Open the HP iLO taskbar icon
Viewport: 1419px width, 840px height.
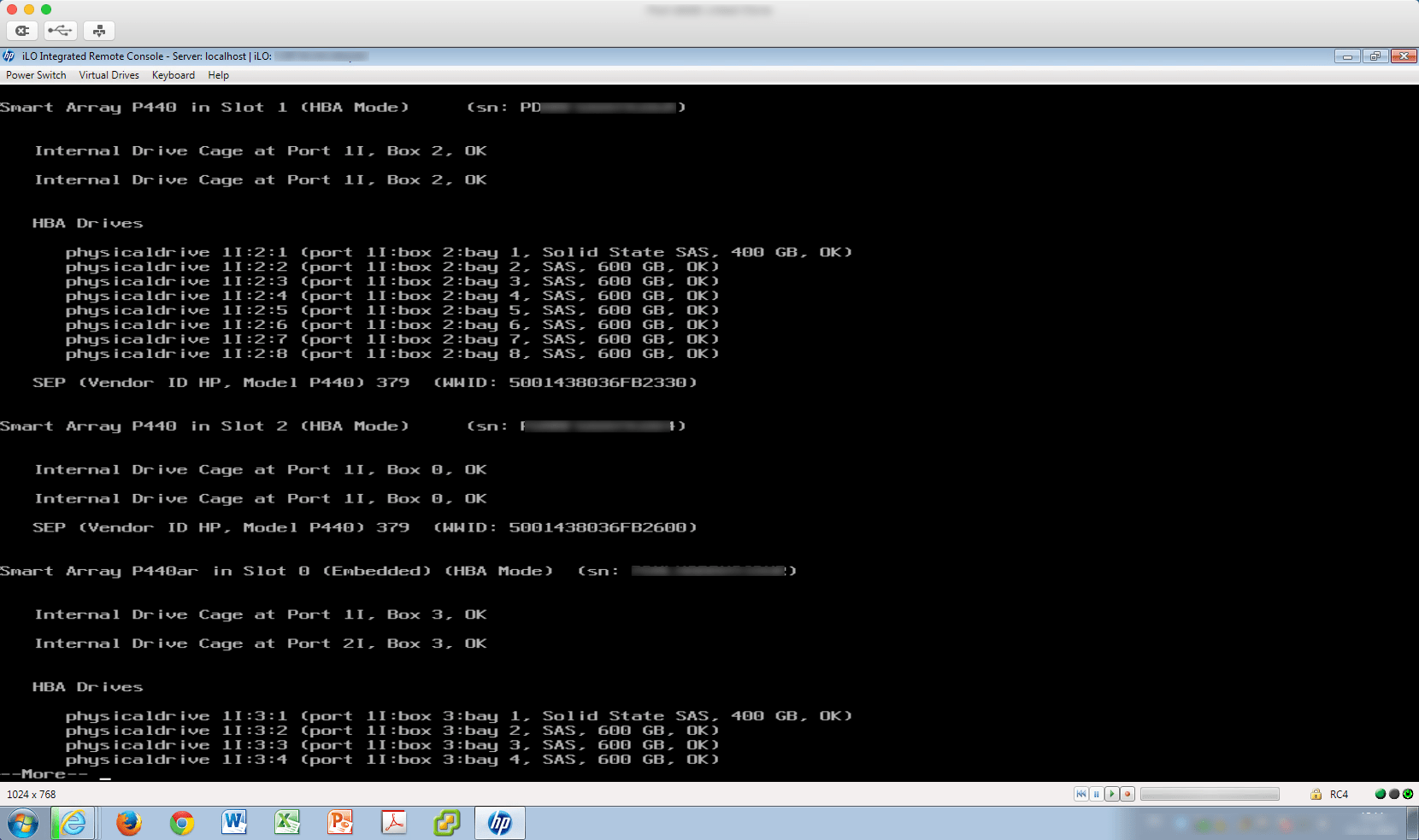point(500,823)
